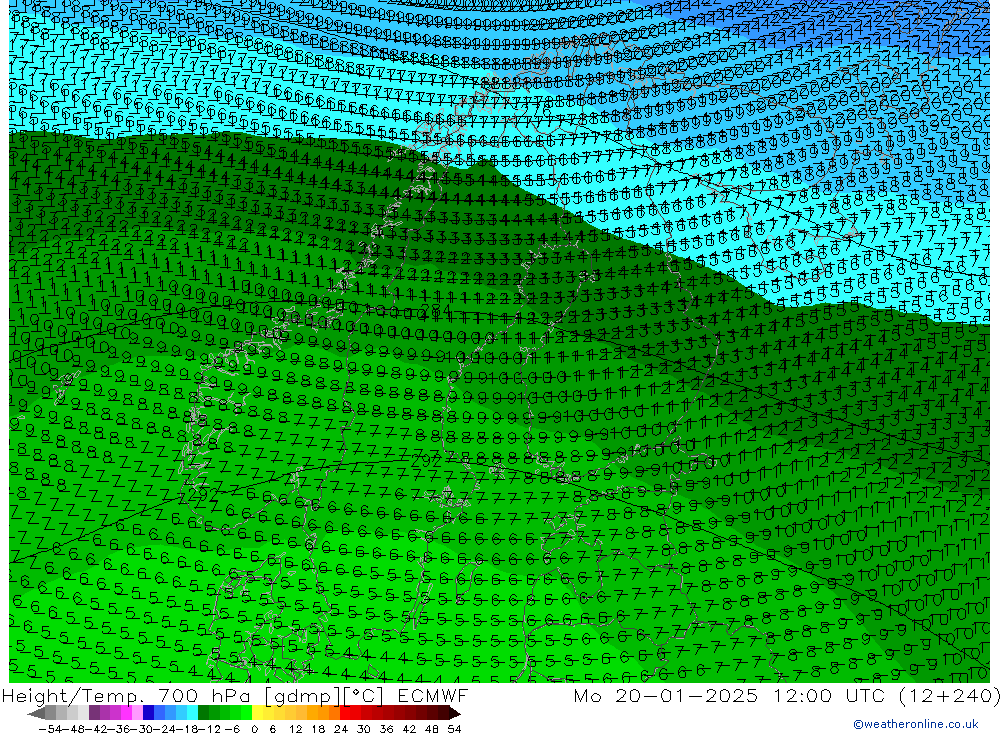1000x733 pixels.
Task: Click the '12:00 UTC' time label
Action: click(x=828, y=695)
